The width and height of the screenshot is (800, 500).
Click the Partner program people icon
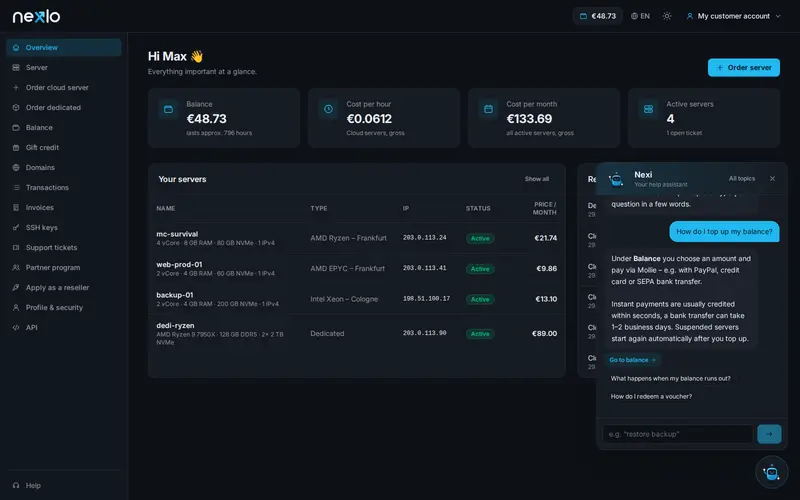16,267
